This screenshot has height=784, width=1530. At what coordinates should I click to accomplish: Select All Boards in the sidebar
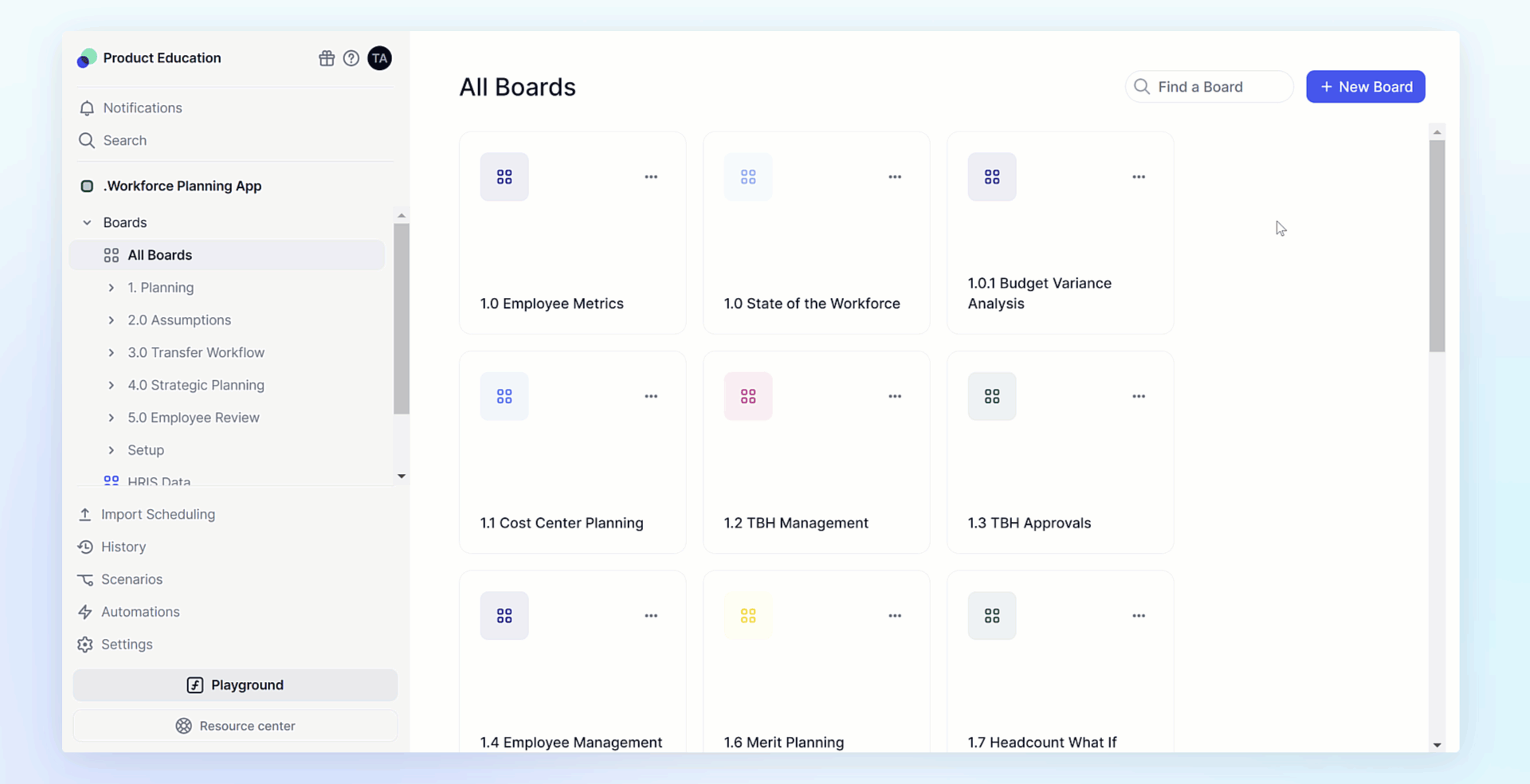[227, 255]
